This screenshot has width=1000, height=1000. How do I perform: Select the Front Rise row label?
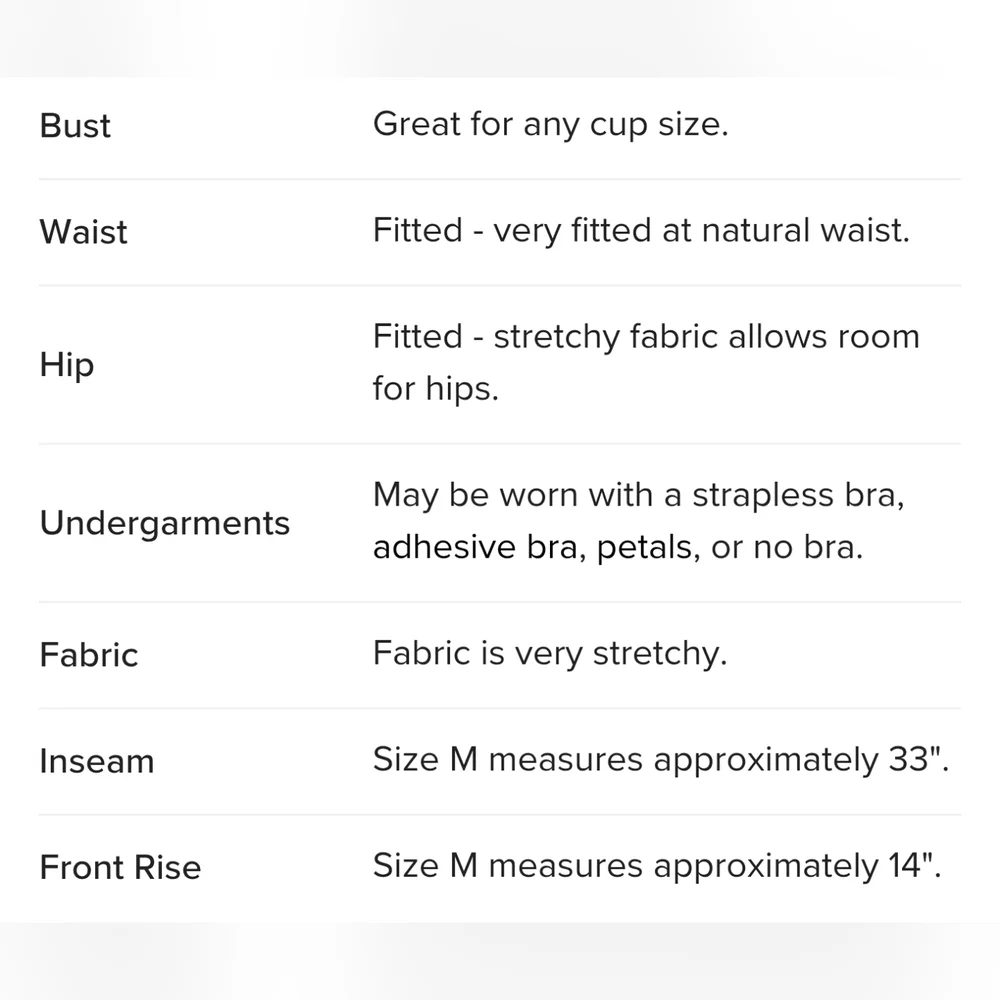coord(120,867)
